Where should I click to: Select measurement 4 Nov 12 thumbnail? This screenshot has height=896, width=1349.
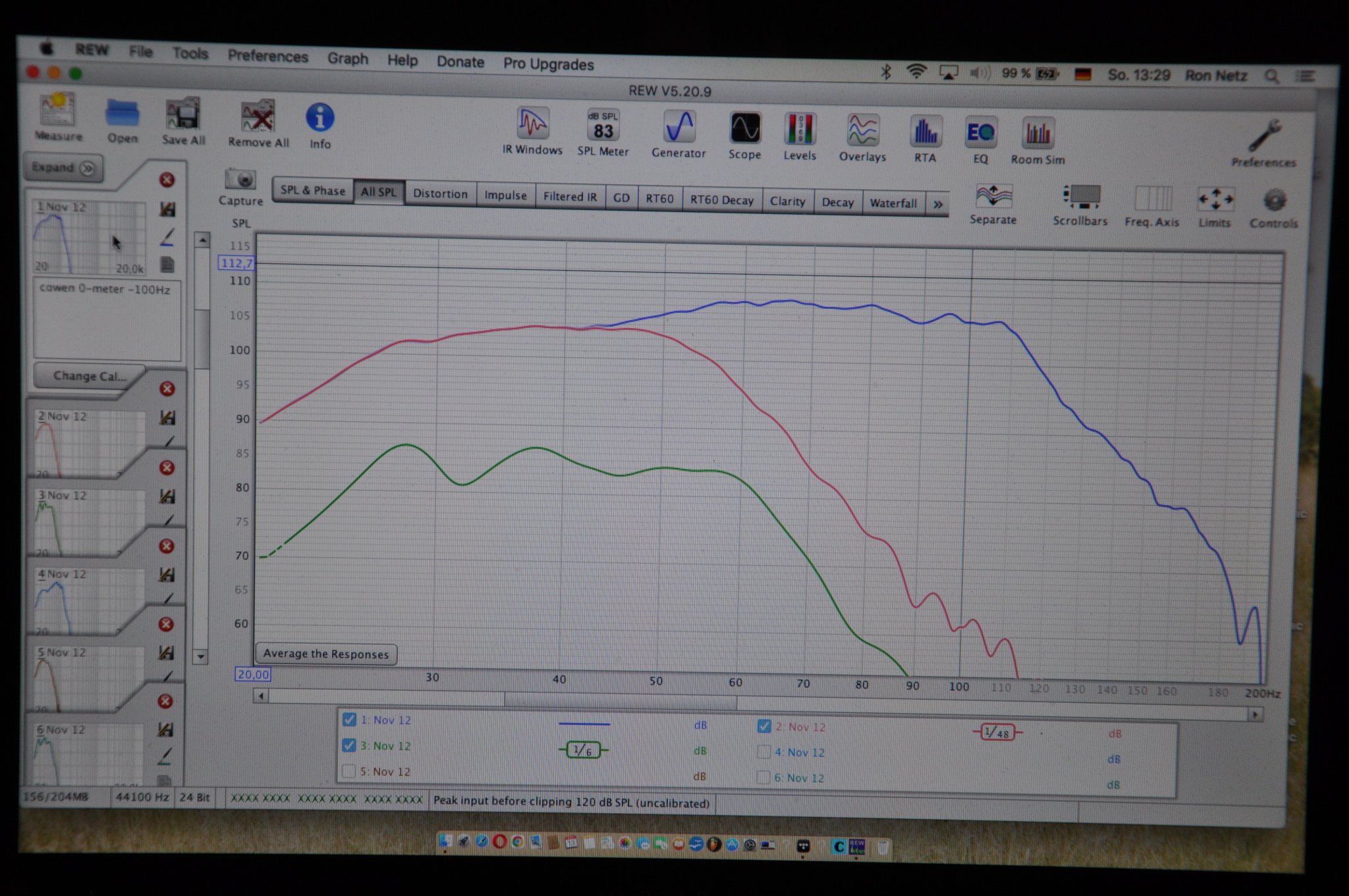89,600
